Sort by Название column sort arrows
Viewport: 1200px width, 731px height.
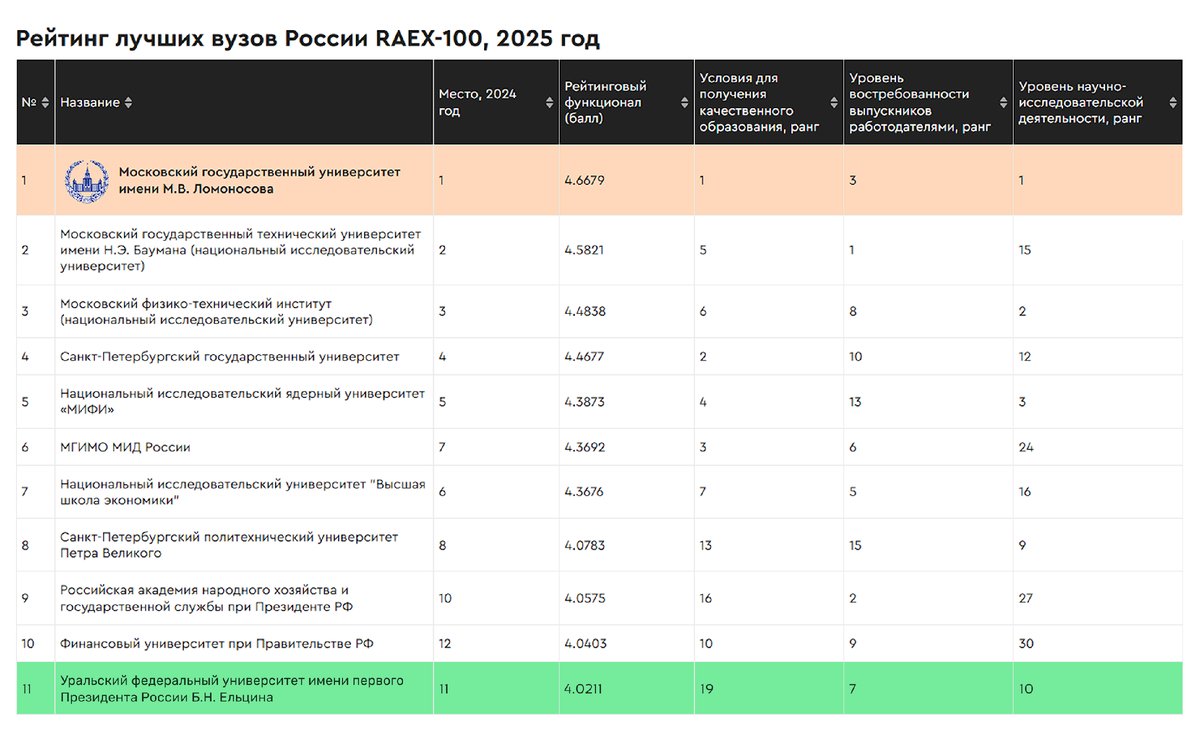click(x=128, y=103)
